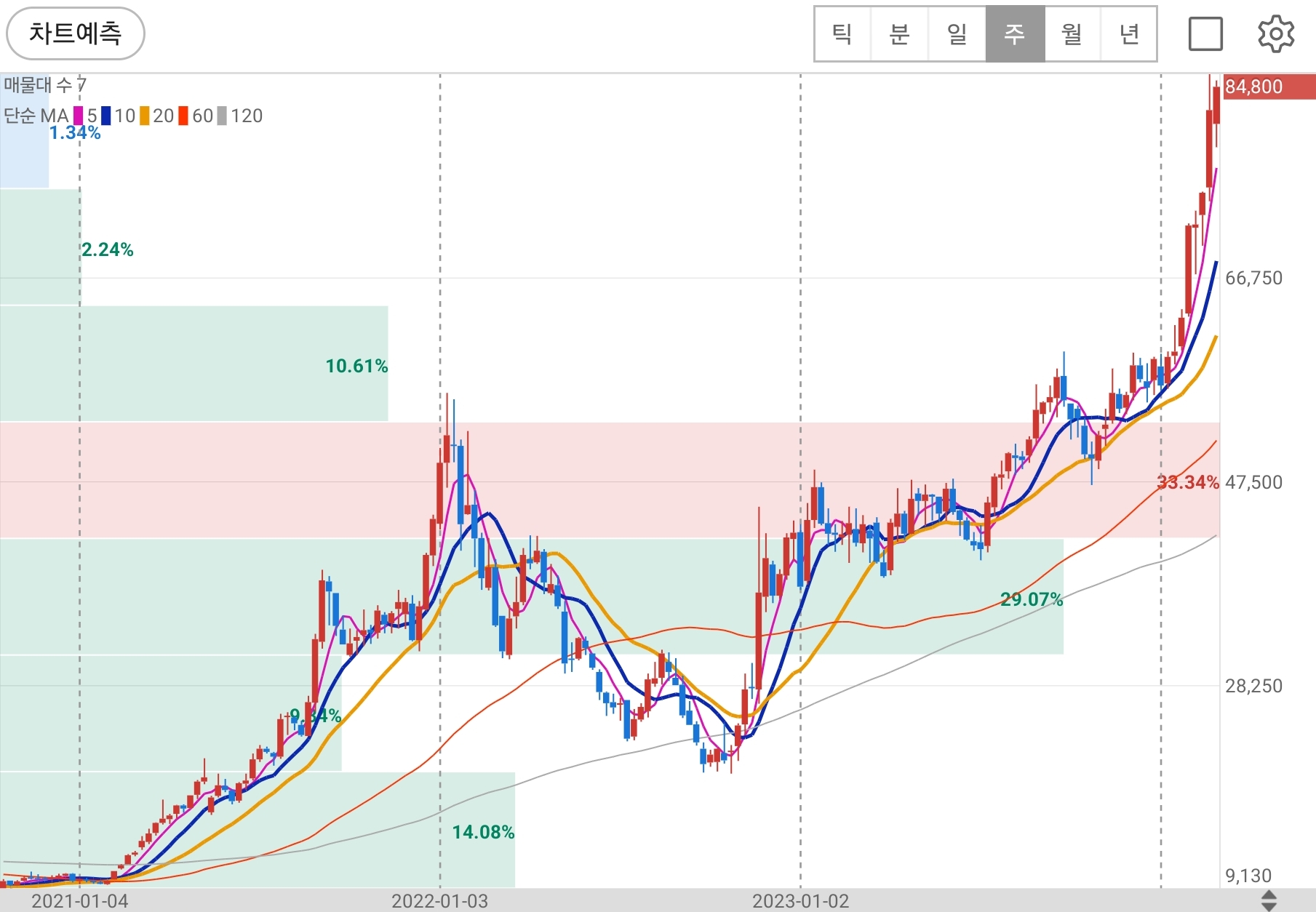
Task: Select the 주 weekly chart tab
Action: pos(1015,34)
